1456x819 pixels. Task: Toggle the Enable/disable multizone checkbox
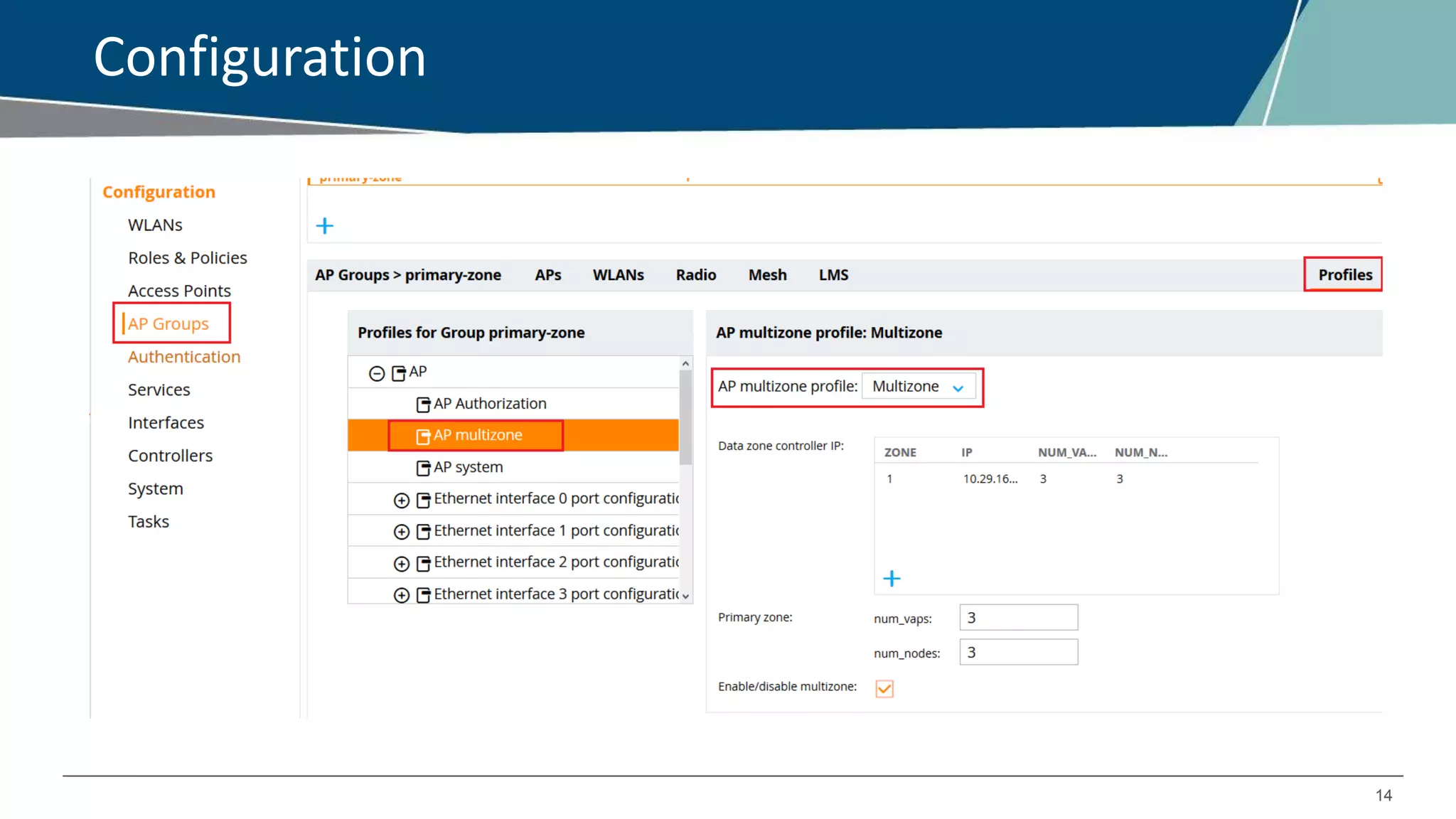tap(884, 688)
